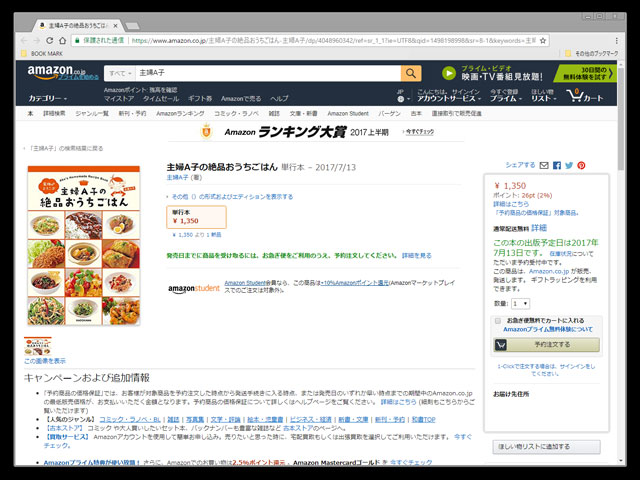This screenshot has height=480, width=640.
Task: Open the 主婦A子 author link
Action: [177, 178]
